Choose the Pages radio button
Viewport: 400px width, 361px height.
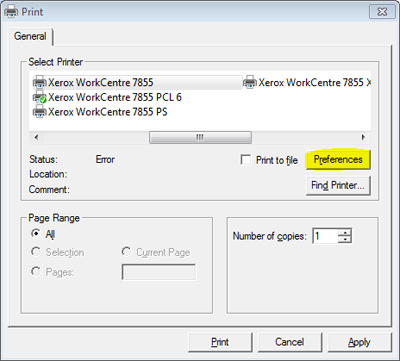point(36,271)
